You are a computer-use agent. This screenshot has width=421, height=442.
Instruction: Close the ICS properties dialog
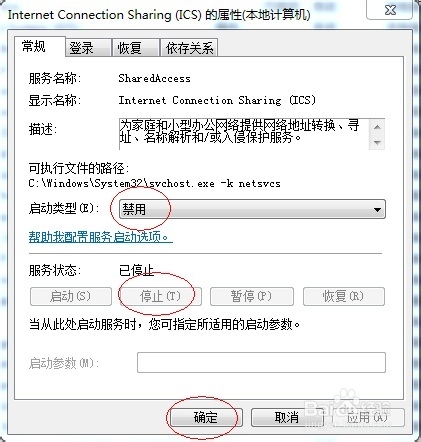click(391, 10)
